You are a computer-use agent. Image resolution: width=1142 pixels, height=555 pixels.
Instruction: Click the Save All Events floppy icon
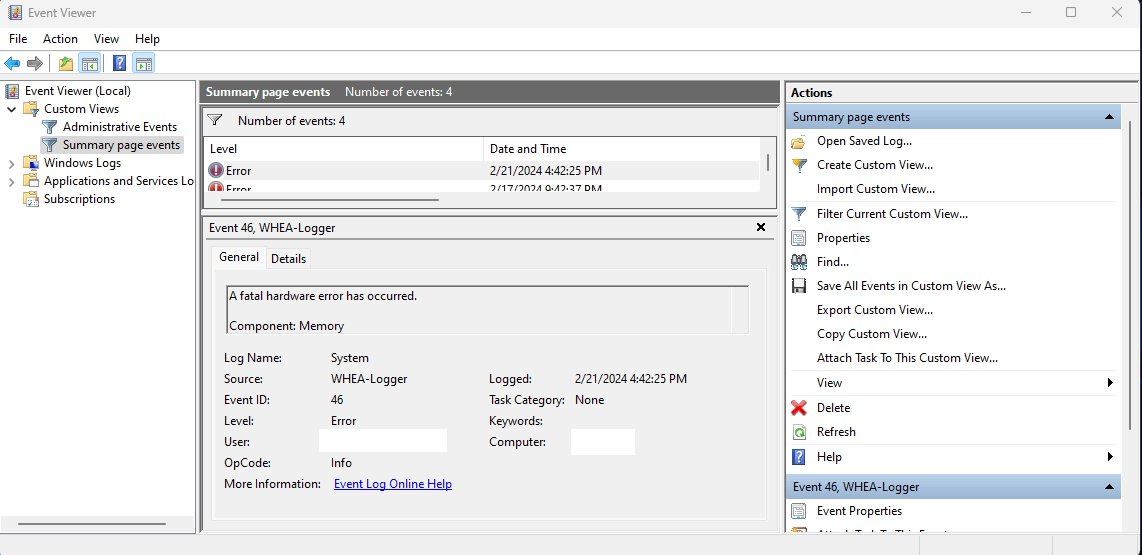799,286
